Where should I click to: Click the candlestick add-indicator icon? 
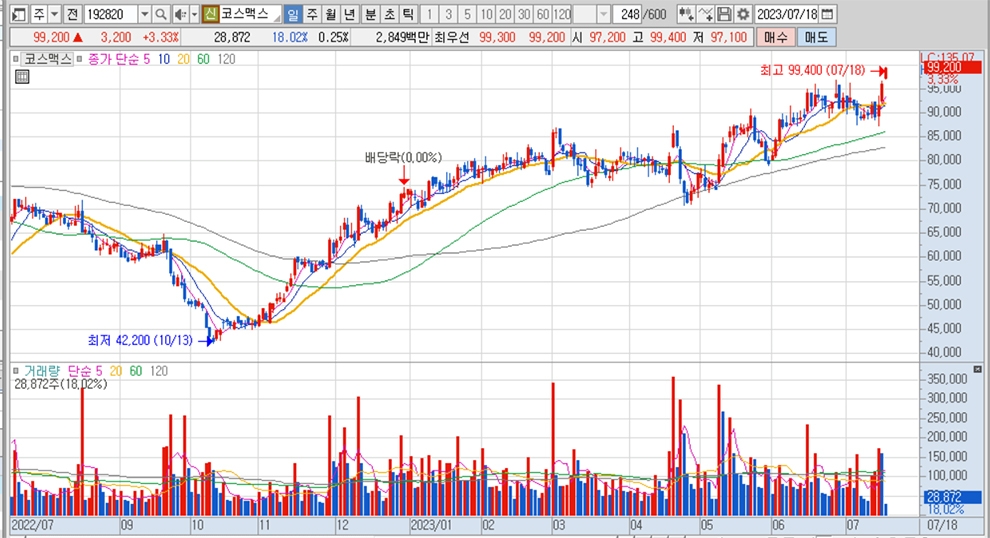[x=686, y=15]
